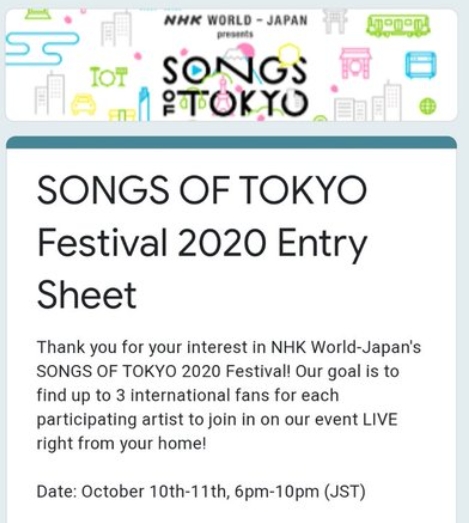The image size is (469, 523).
Task: Click the green TOT lantern icon
Action: point(109,77)
